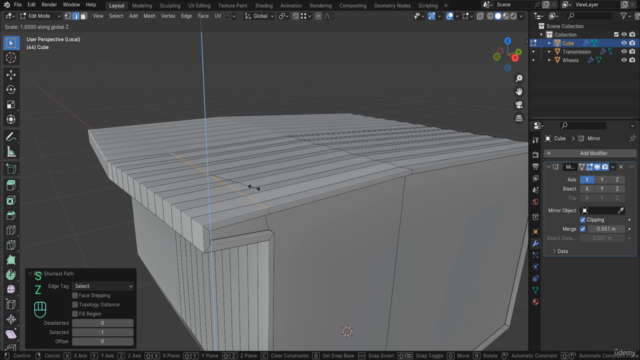Select the Inset Faces tool
Viewport: 640px width, 360px height.
pyautogui.click(x=11, y=200)
